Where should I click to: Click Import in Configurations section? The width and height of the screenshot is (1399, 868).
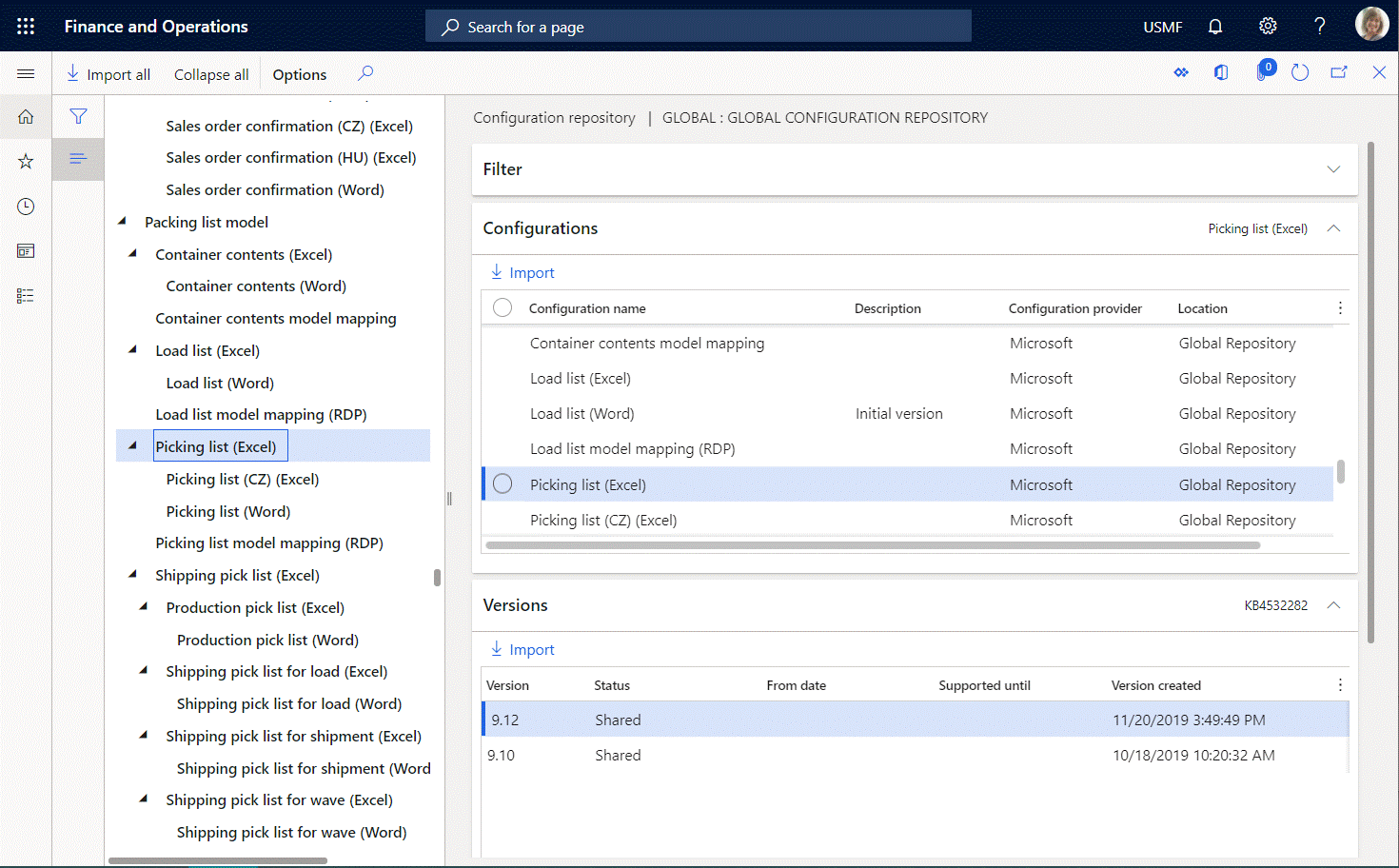click(522, 272)
